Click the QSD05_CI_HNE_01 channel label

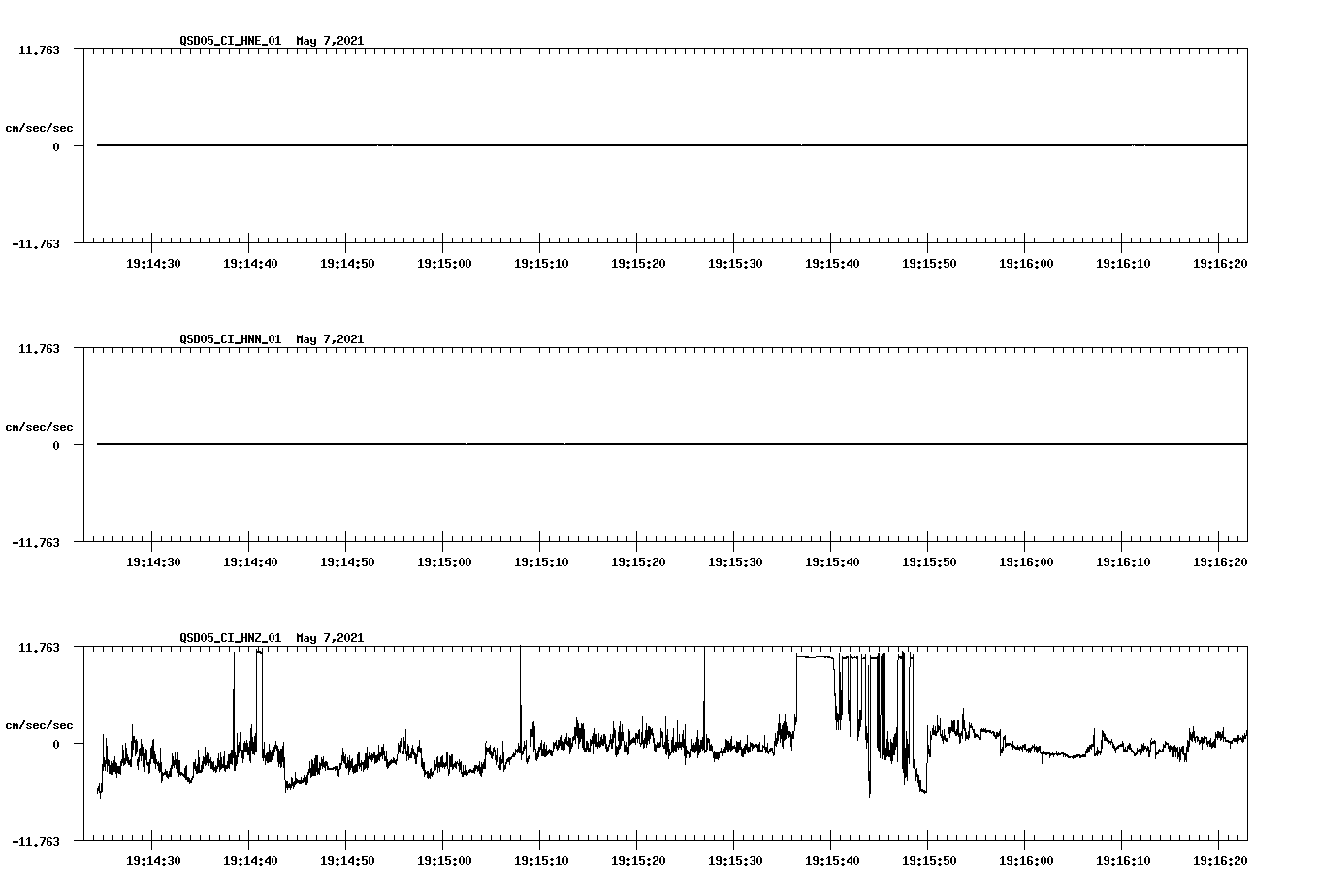click(232, 42)
